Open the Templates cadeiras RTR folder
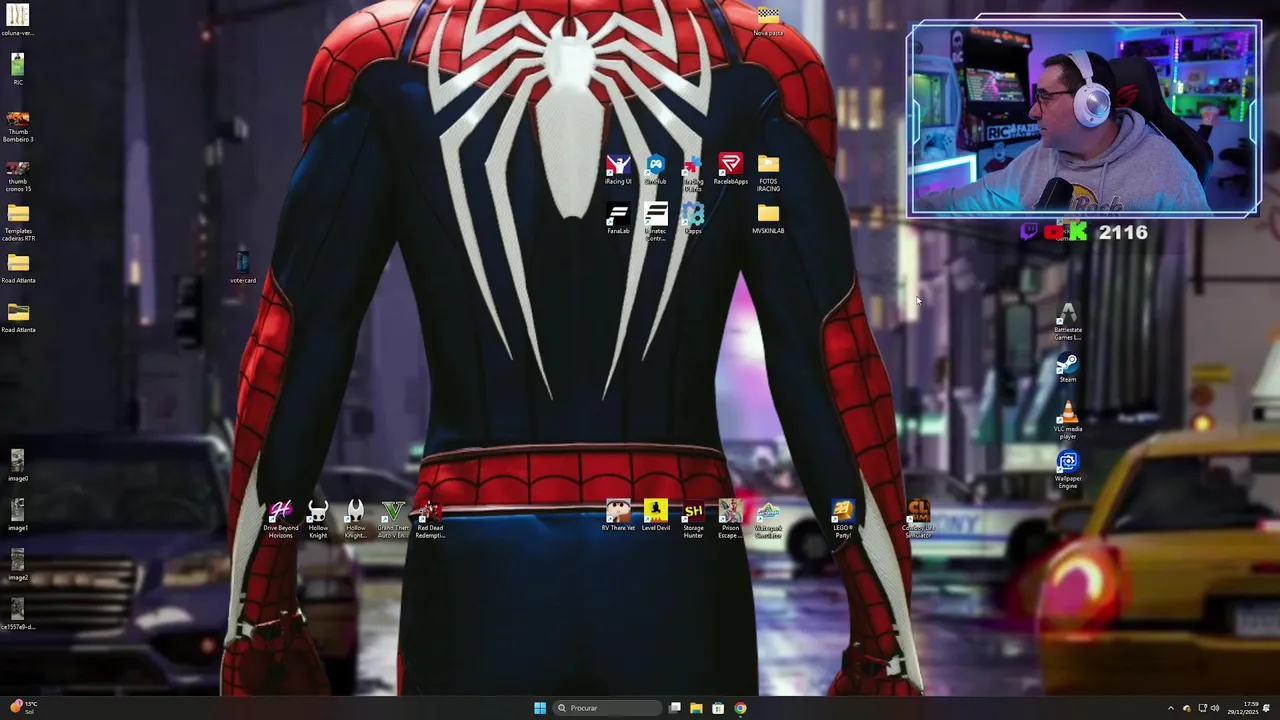Image resolution: width=1280 pixels, height=720 pixels. point(18,222)
